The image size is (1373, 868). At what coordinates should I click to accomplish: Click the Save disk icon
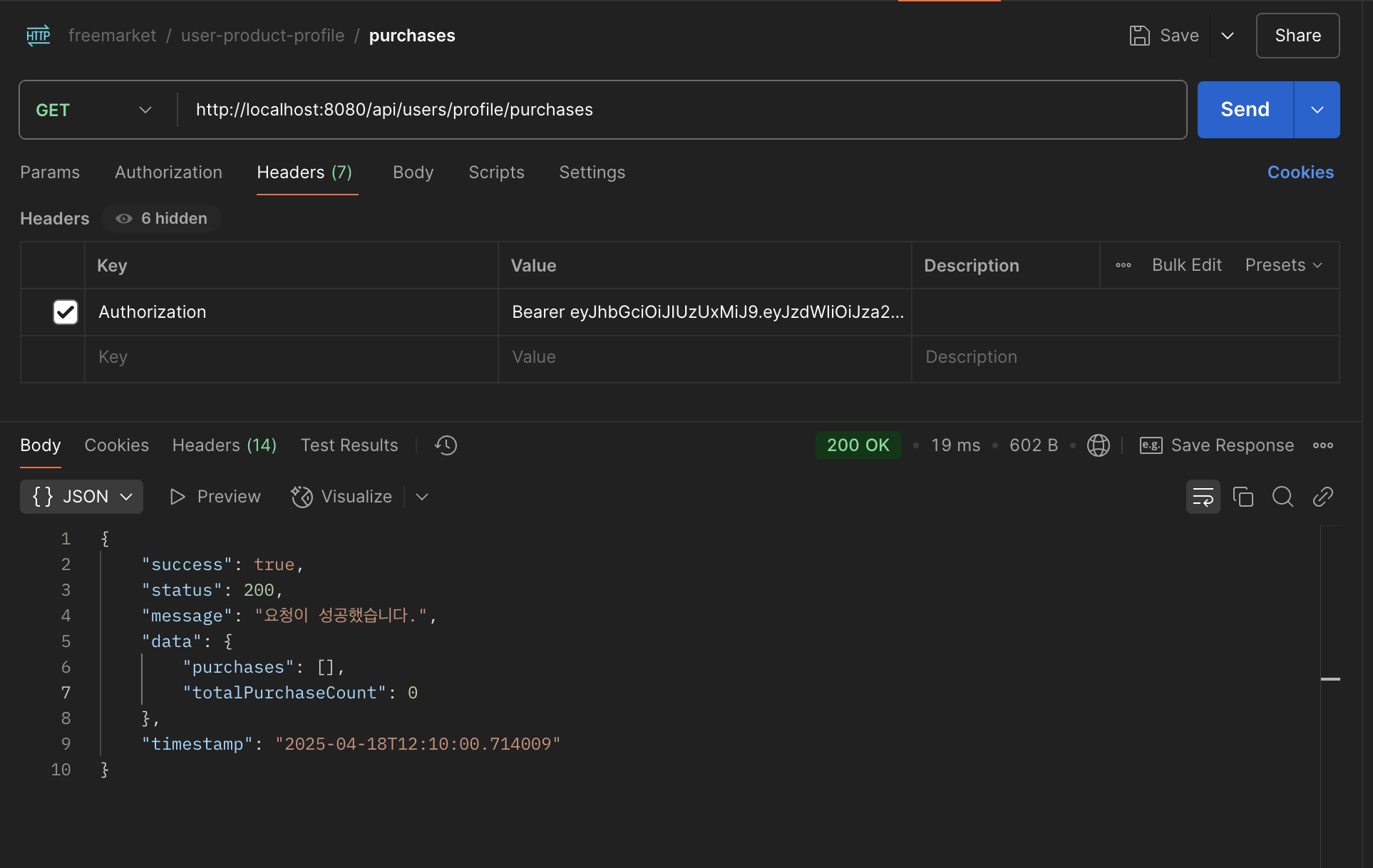click(x=1139, y=36)
